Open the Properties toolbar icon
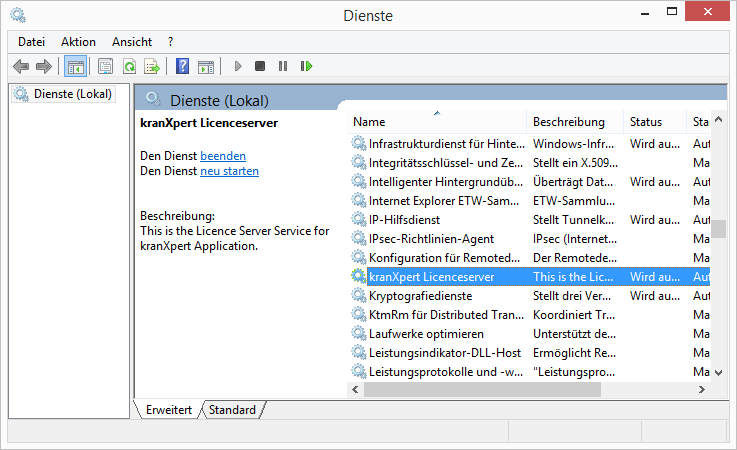 click(x=105, y=66)
